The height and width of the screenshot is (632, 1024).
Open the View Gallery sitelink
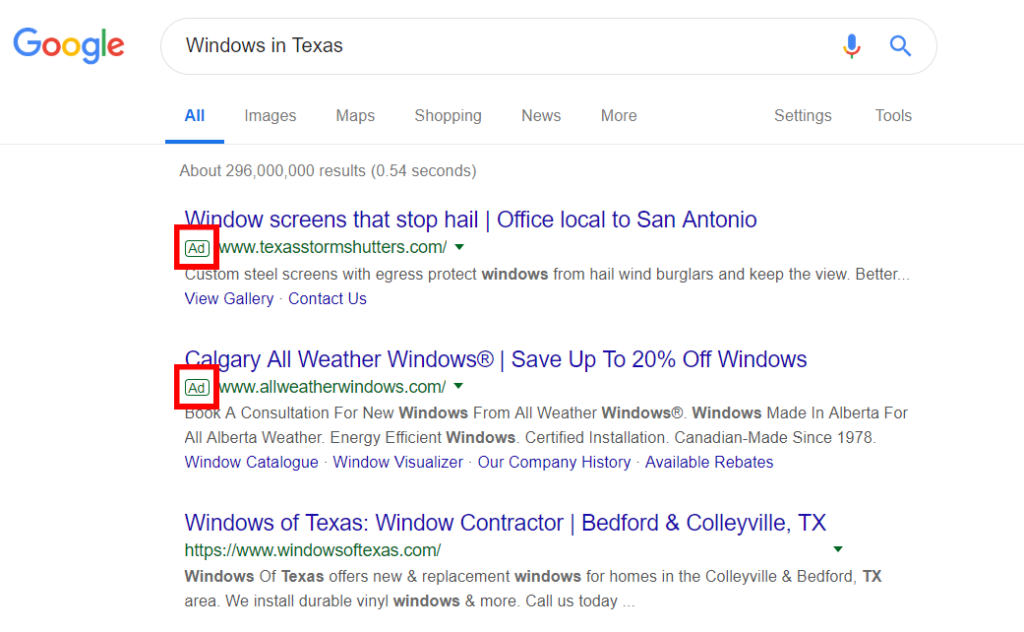coord(229,298)
